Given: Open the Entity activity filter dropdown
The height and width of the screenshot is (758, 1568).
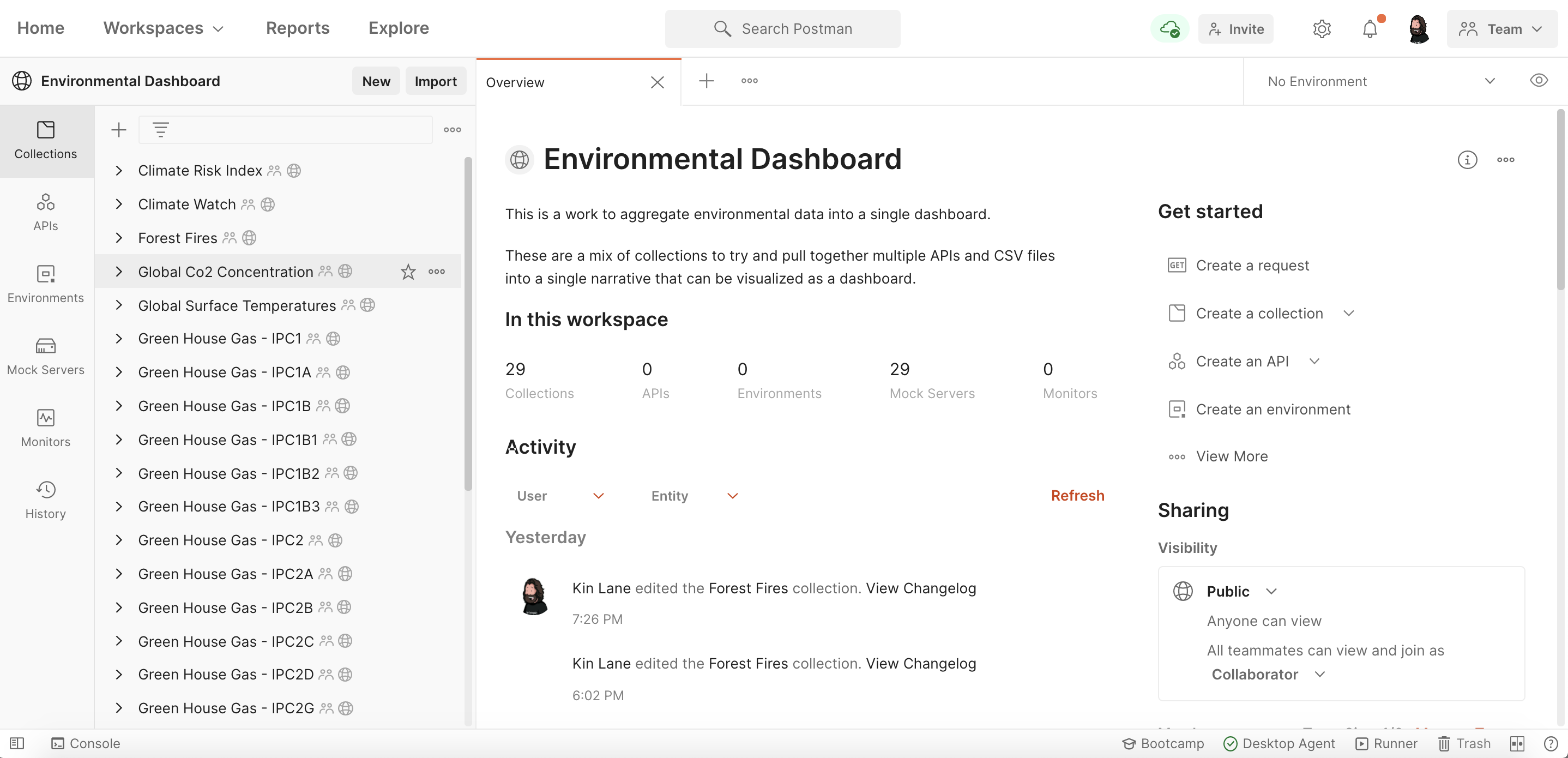Looking at the screenshot, I should click(x=693, y=494).
